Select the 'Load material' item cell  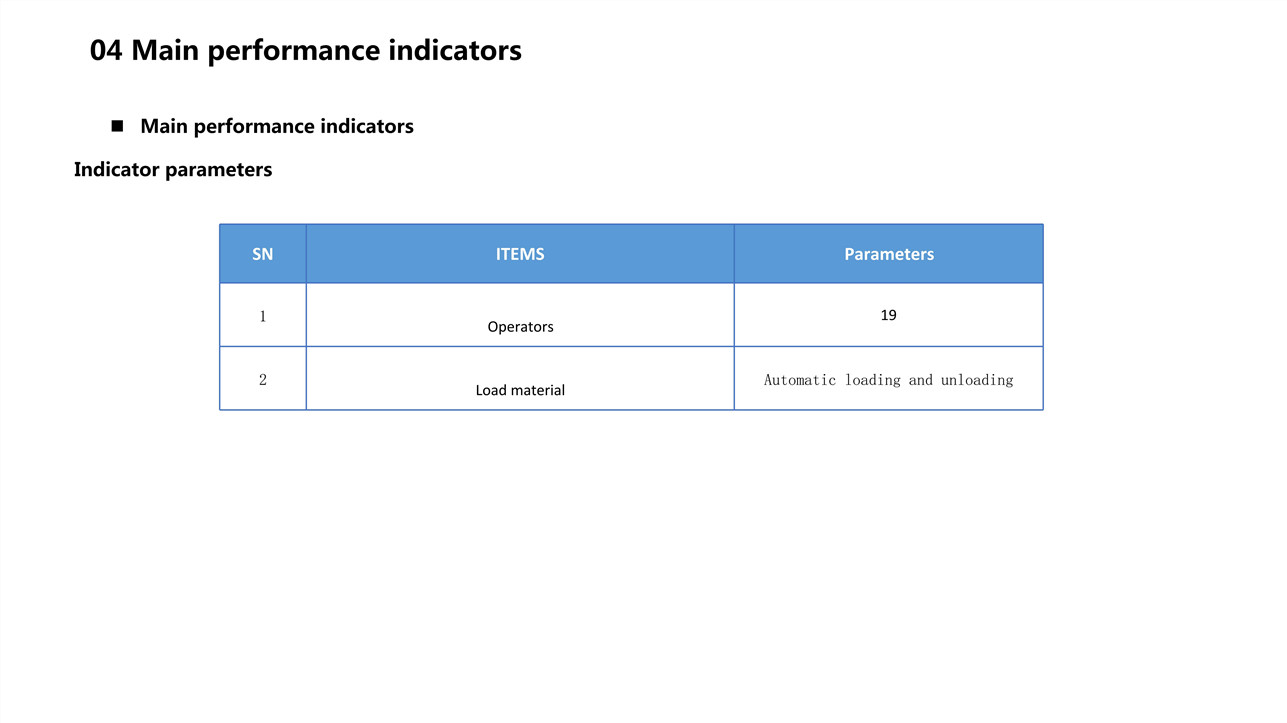coord(520,378)
